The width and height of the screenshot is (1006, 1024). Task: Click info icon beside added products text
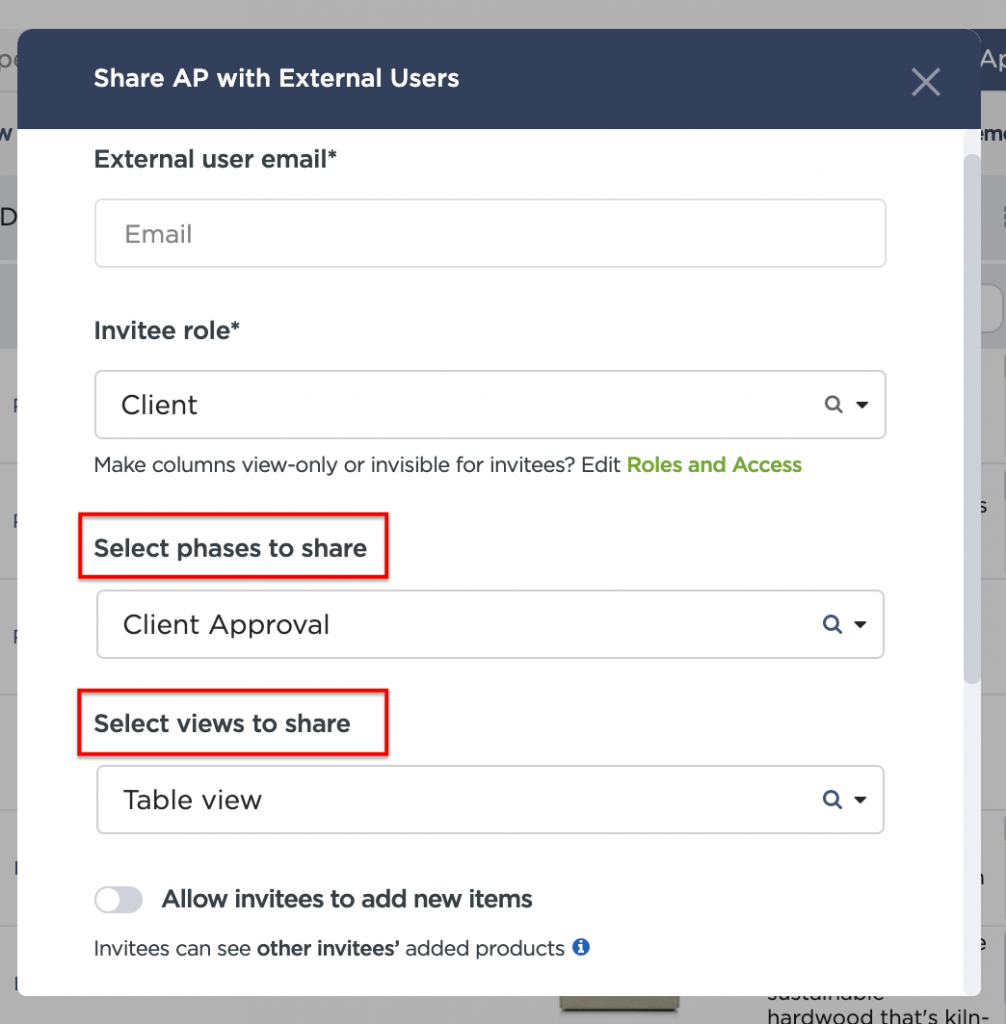[x=581, y=947]
